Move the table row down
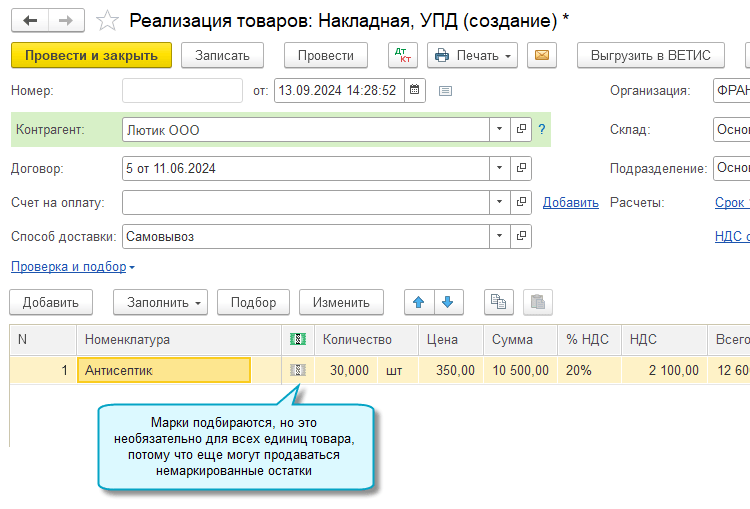The image size is (750, 509). [449, 302]
